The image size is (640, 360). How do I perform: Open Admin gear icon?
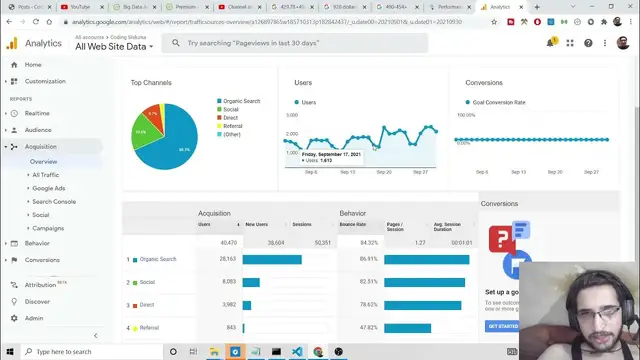14,318
